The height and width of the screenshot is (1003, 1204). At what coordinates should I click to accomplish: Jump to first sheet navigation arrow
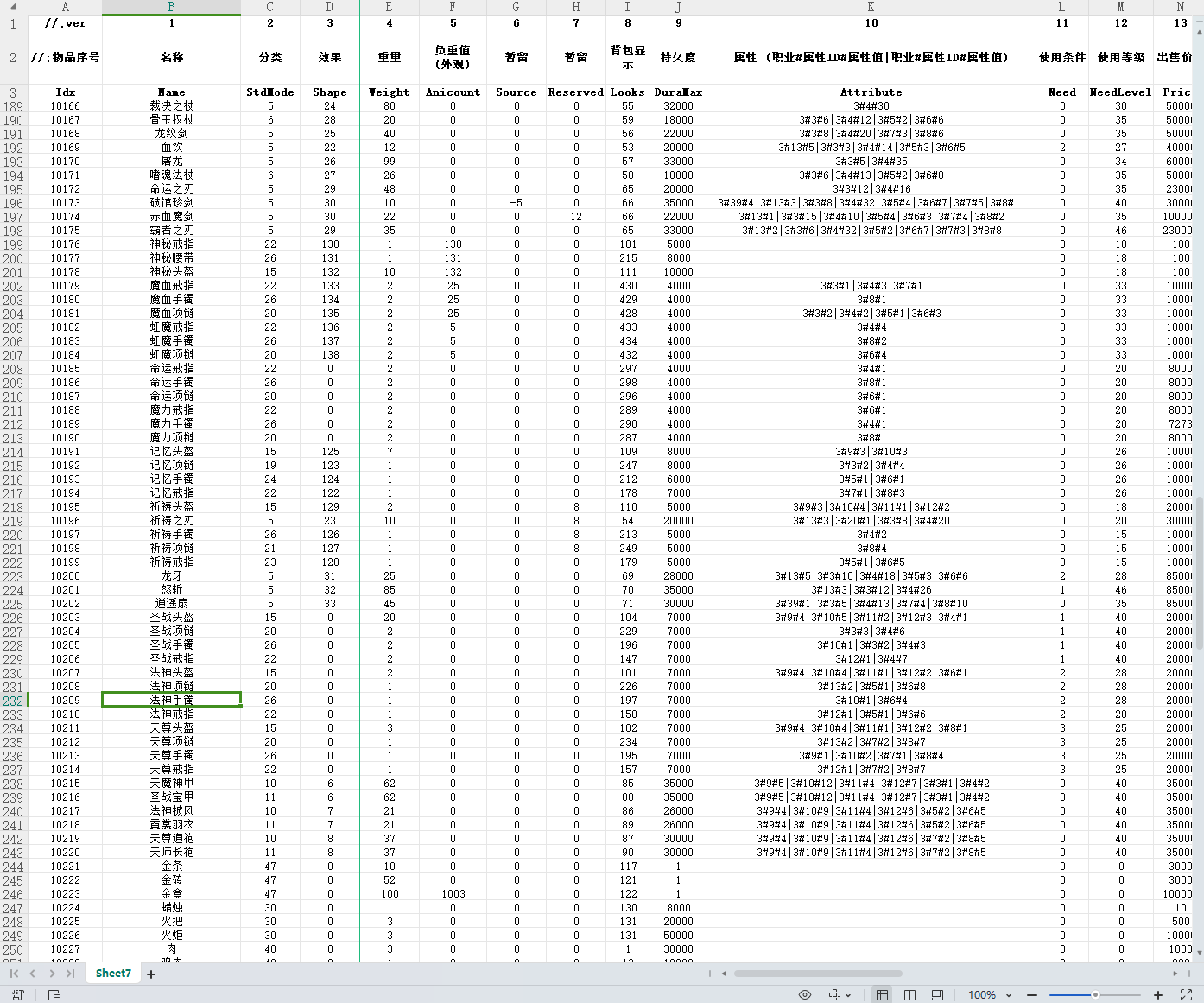14,974
